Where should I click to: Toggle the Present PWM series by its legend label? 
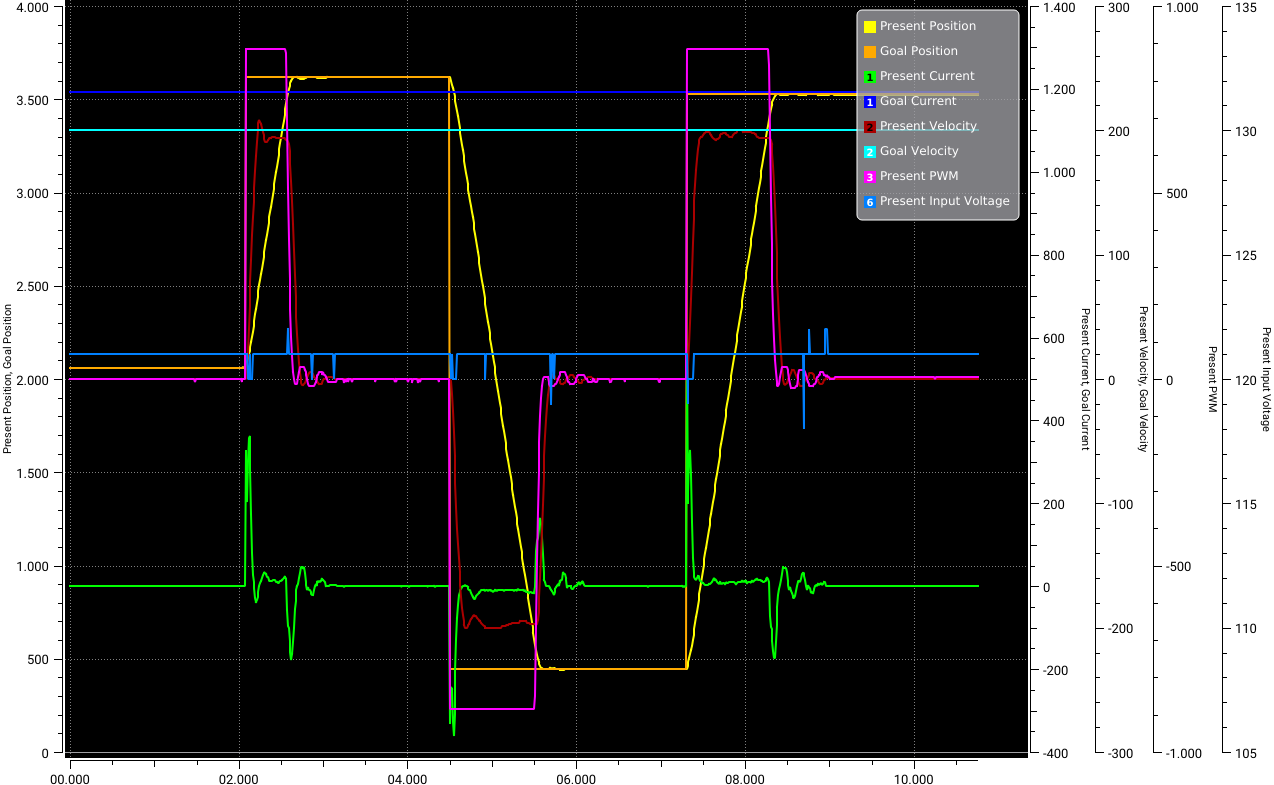click(915, 176)
